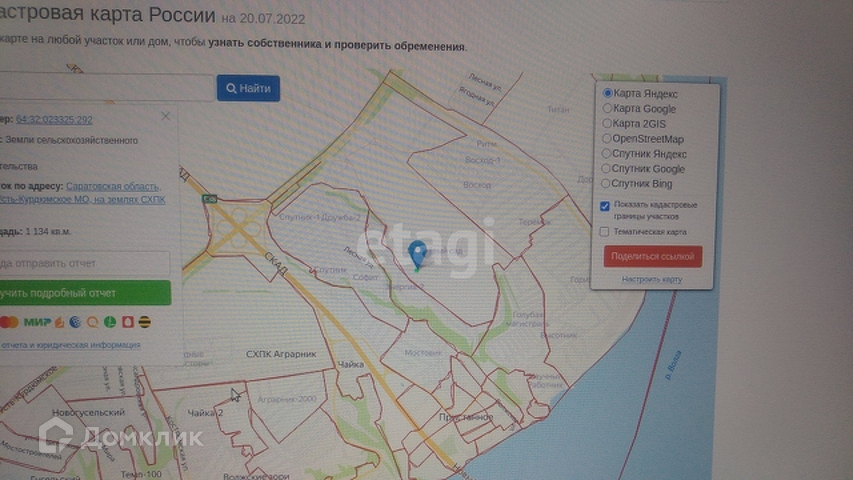Image resolution: width=853 pixels, height=480 pixels.
Task: Click the orange QIWI payment icon
Action: tap(92, 322)
